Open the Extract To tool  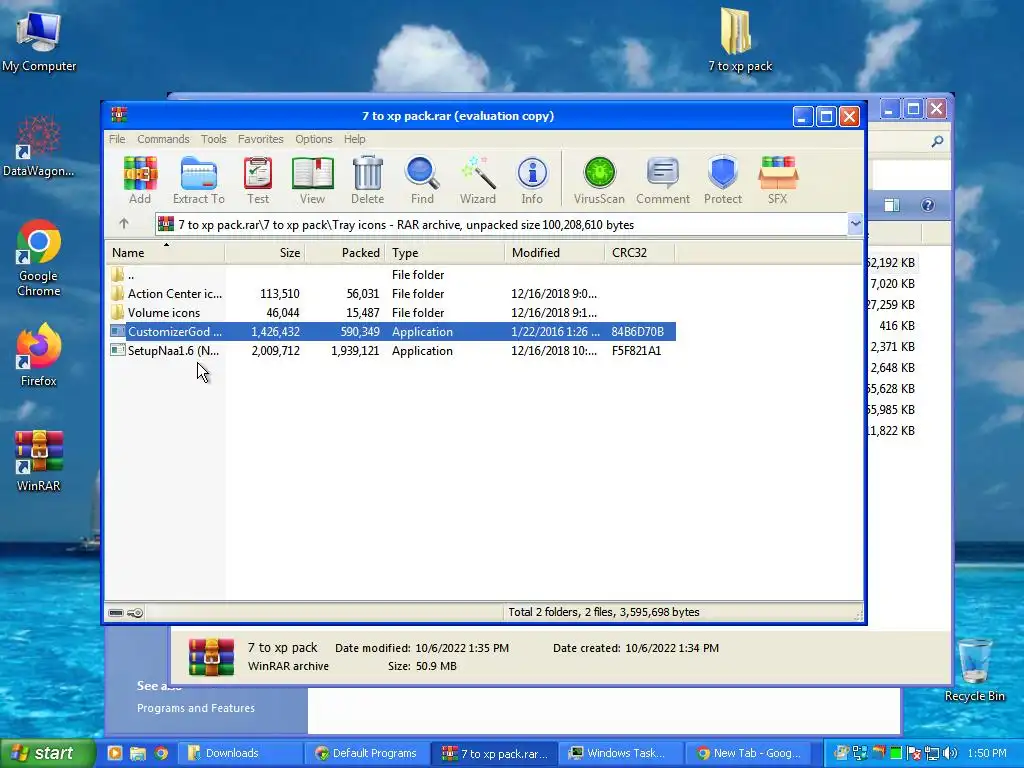click(x=199, y=180)
